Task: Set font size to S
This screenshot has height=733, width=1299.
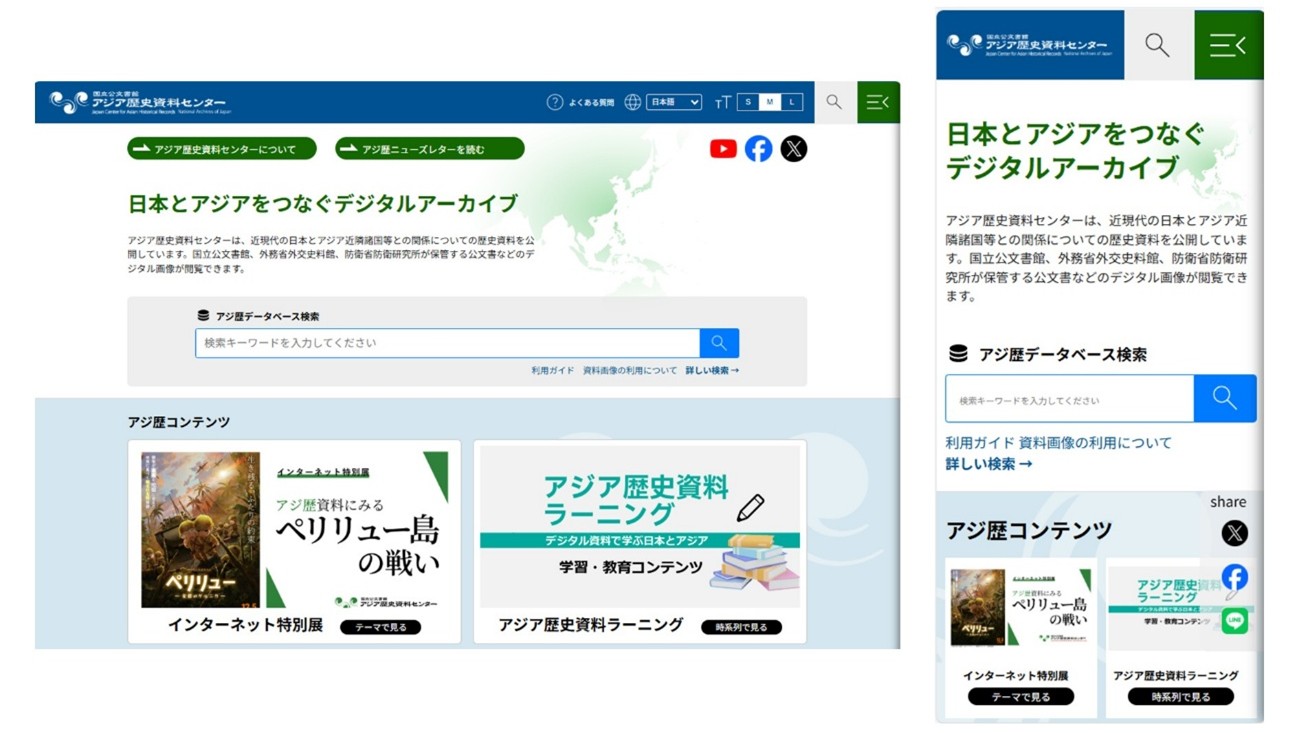Action: point(748,102)
